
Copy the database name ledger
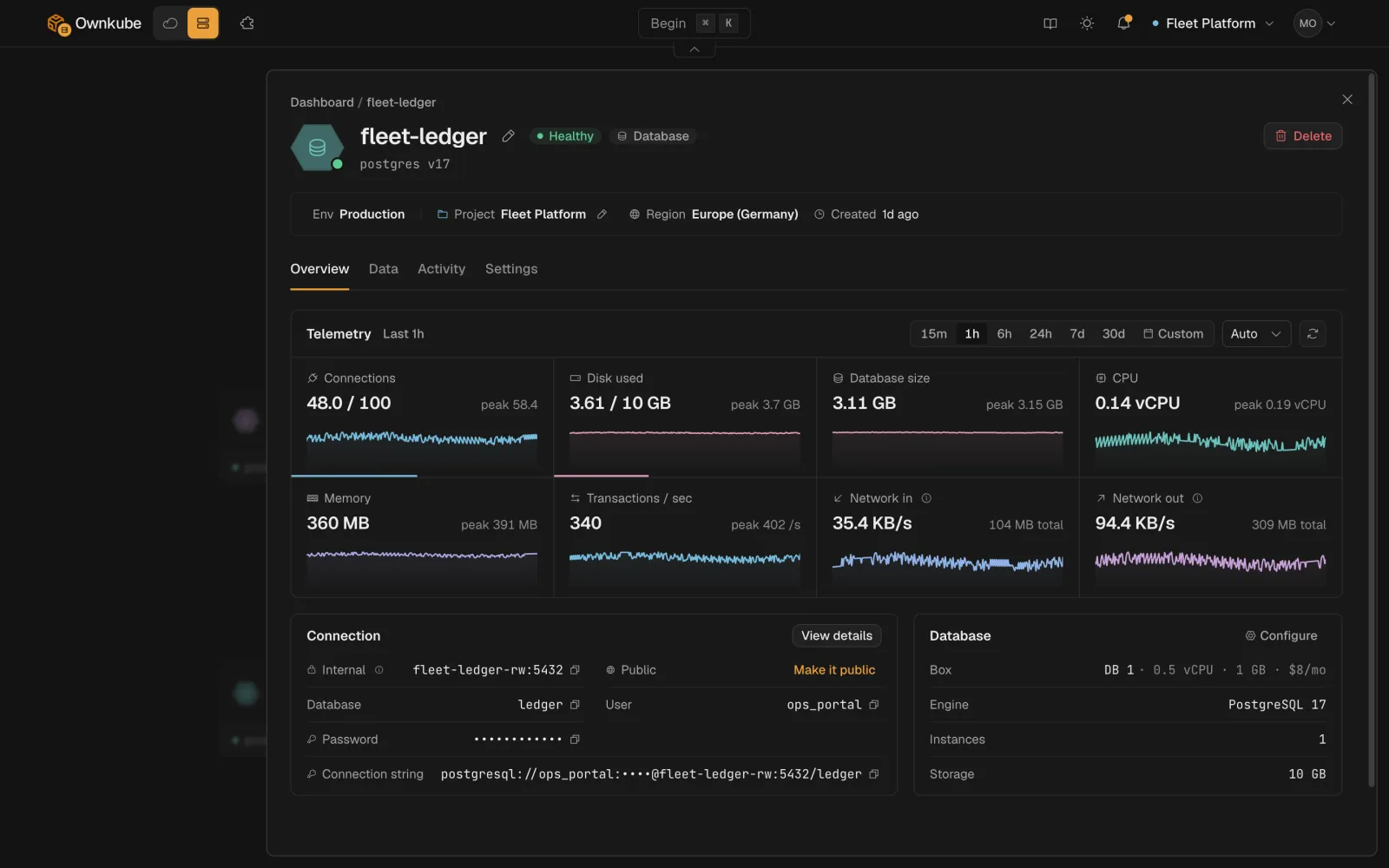(575, 705)
